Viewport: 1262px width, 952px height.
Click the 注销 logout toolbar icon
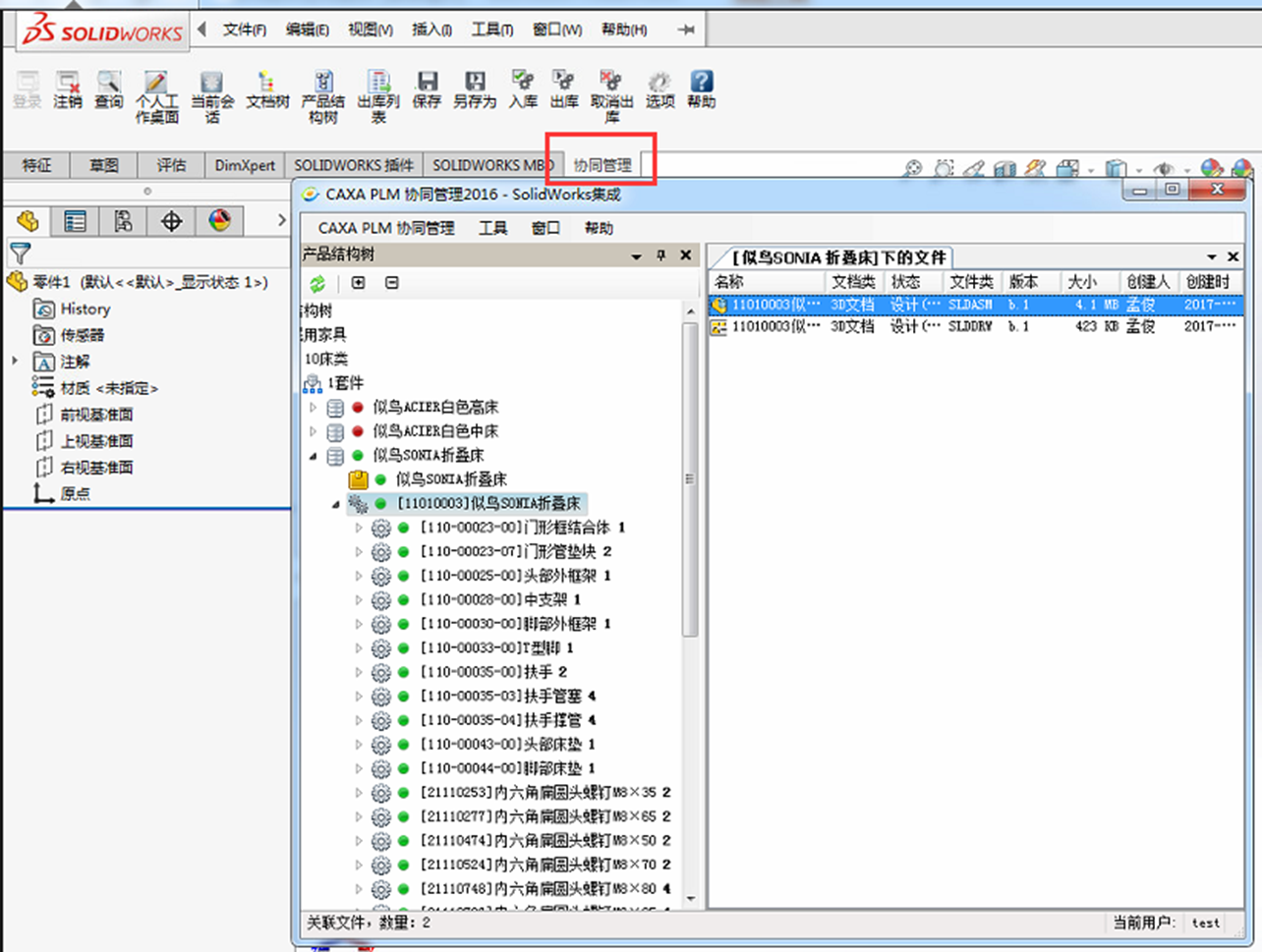pyautogui.click(x=68, y=89)
